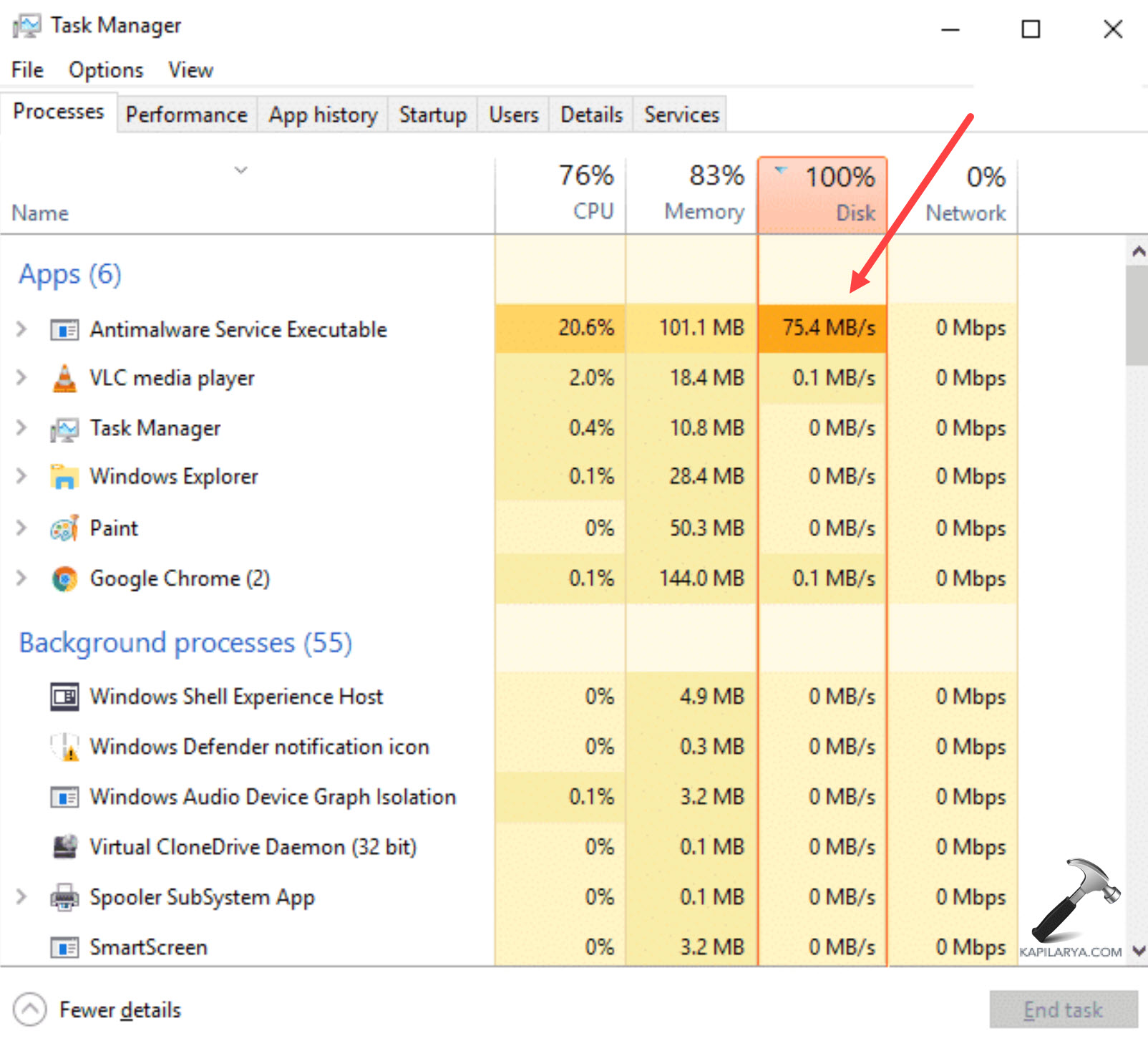Expand the Task Manager process row
Viewport: 1148px width, 1046px height.
coord(21,428)
